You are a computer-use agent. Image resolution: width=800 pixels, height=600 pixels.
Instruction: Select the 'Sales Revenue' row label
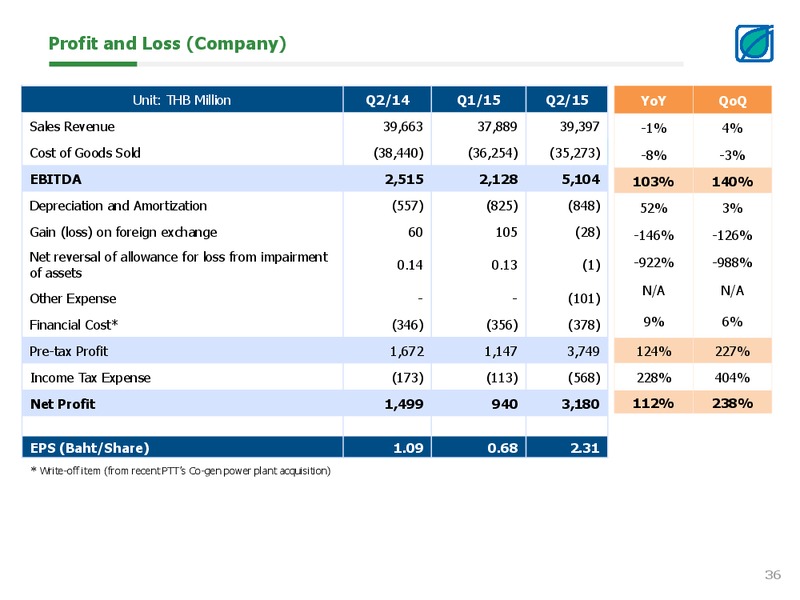click(x=72, y=127)
